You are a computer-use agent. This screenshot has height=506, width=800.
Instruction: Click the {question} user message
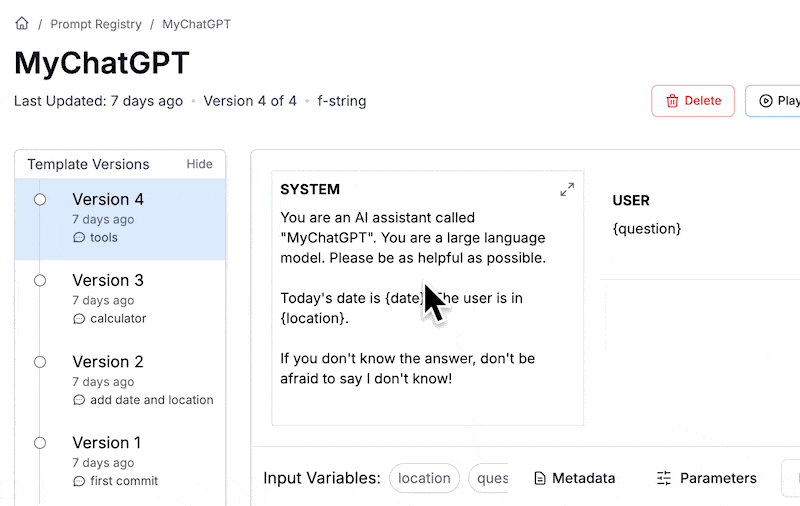(x=646, y=229)
